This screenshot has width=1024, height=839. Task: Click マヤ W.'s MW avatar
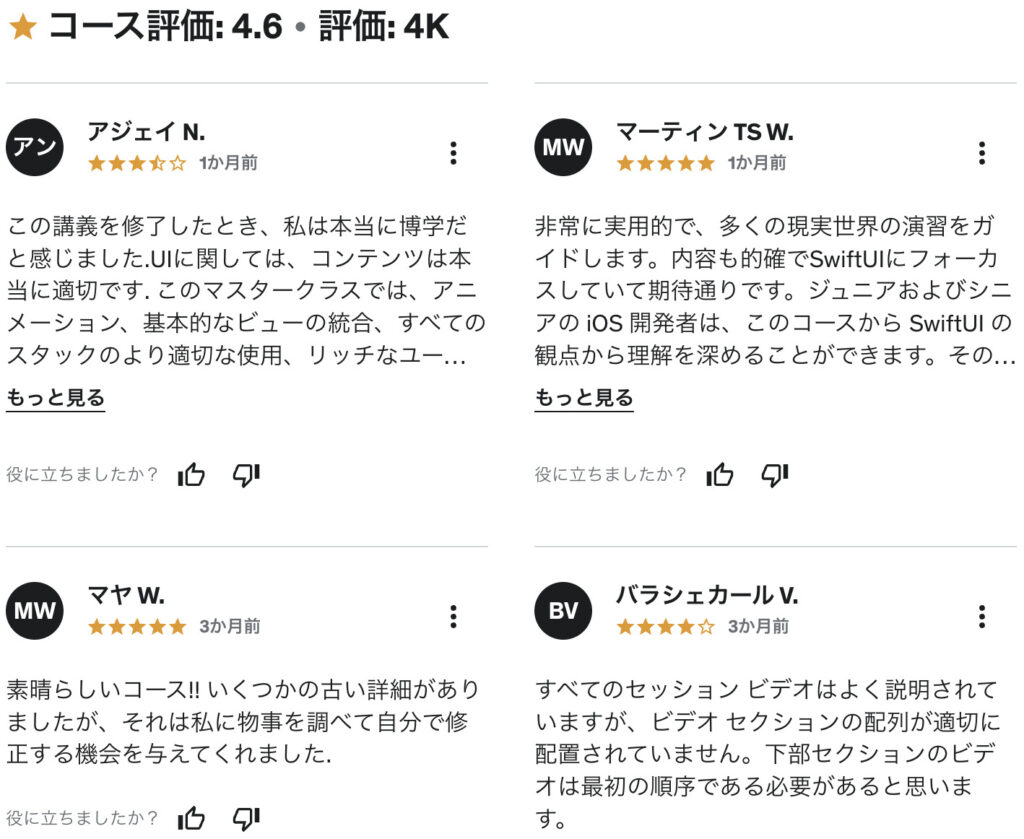point(35,610)
